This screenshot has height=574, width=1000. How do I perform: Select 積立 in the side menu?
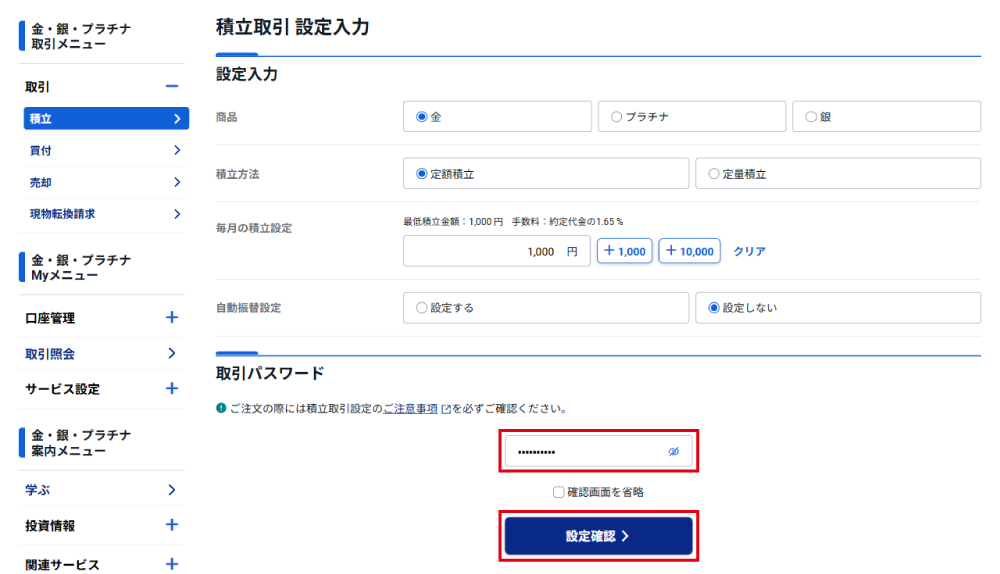105,119
